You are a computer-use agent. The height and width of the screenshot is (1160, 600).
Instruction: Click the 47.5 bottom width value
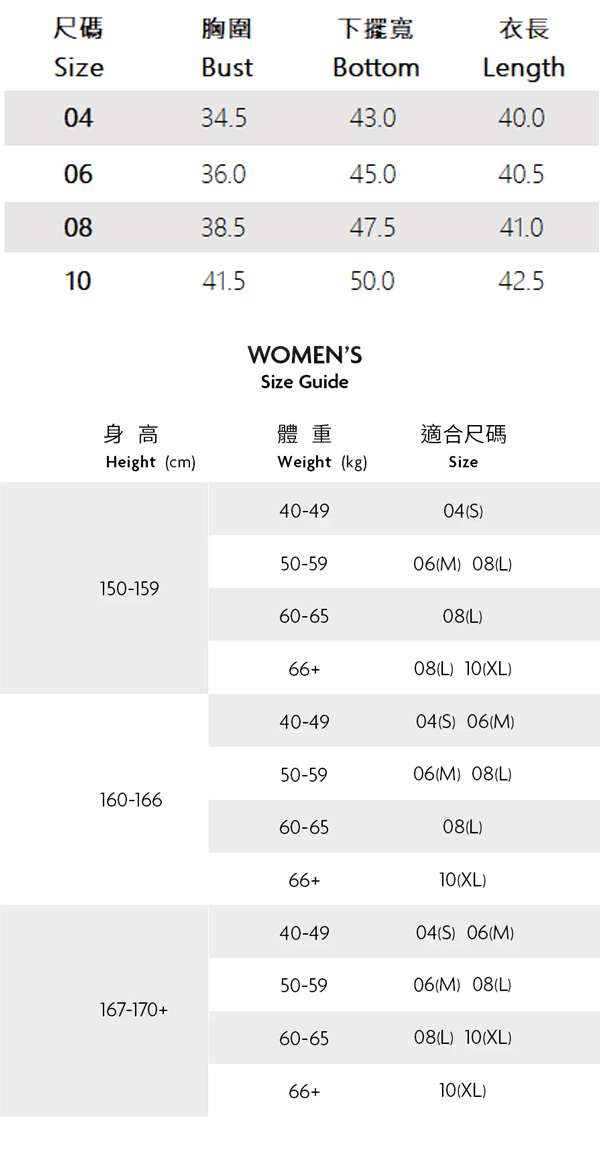(372, 228)
